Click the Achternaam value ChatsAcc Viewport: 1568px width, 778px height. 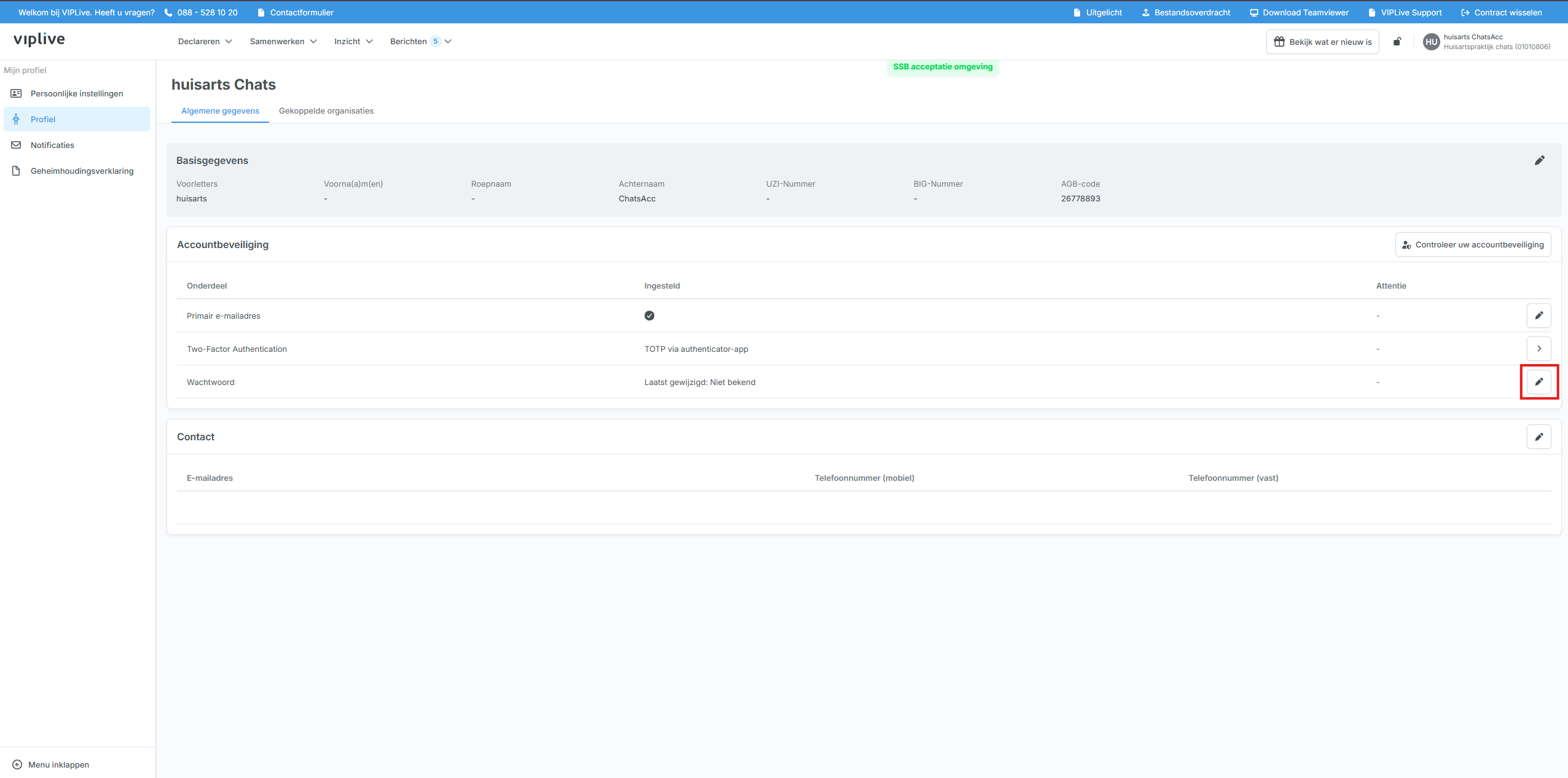pos(637,198)
